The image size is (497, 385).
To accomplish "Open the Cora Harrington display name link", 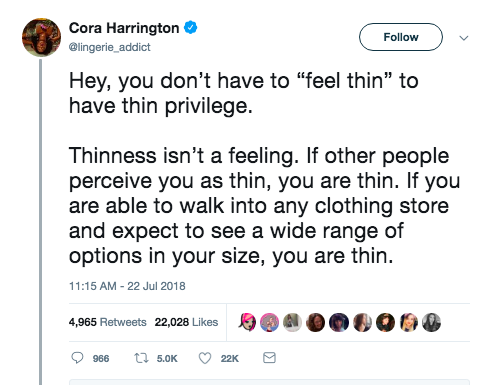I will [124, 28].
